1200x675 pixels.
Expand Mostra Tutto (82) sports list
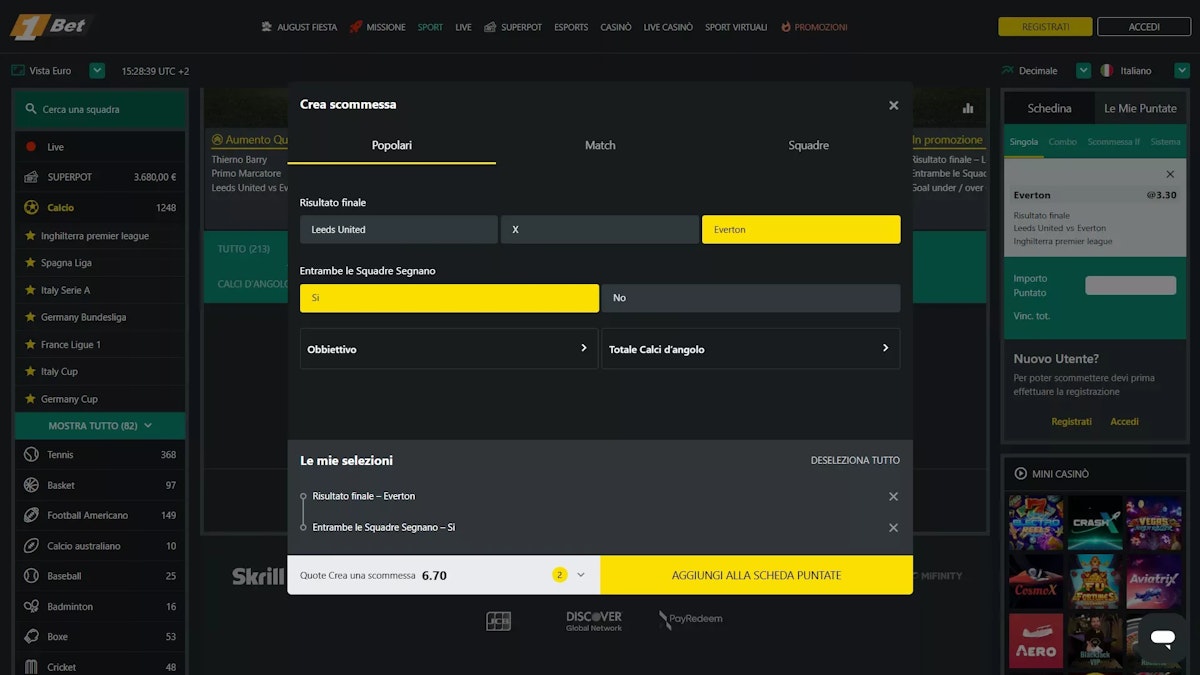[x=100, y=426]
